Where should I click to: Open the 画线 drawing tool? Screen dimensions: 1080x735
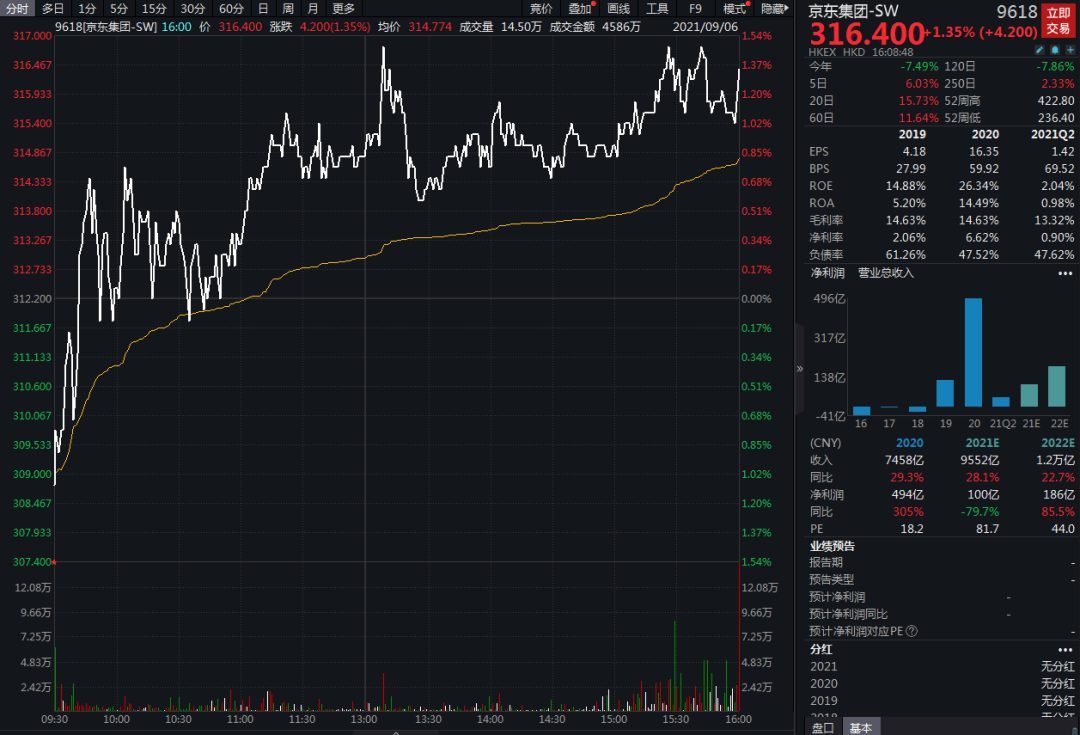[x=619, y=8]
